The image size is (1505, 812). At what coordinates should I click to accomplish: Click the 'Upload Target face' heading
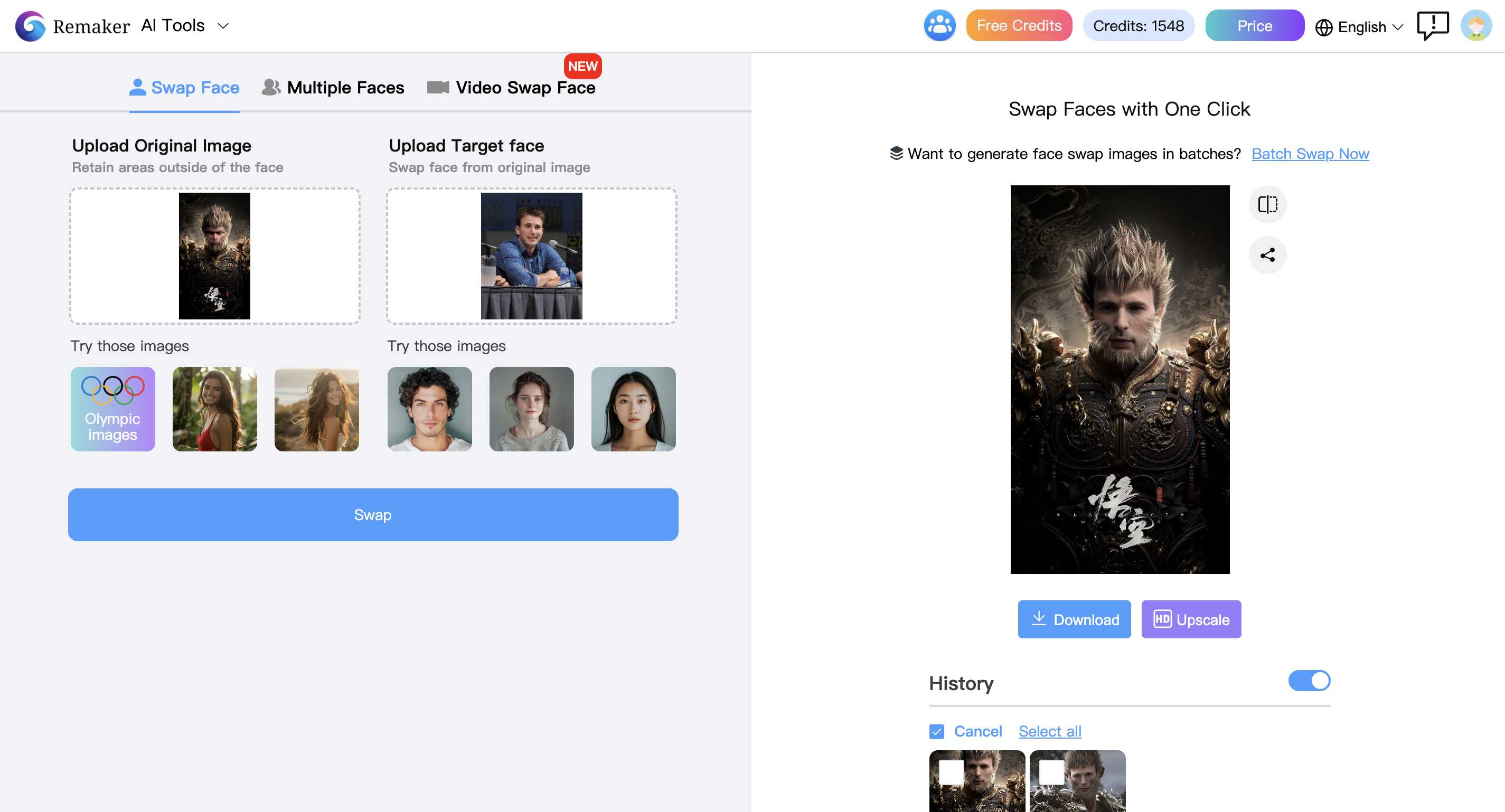[x=466, y=146]
